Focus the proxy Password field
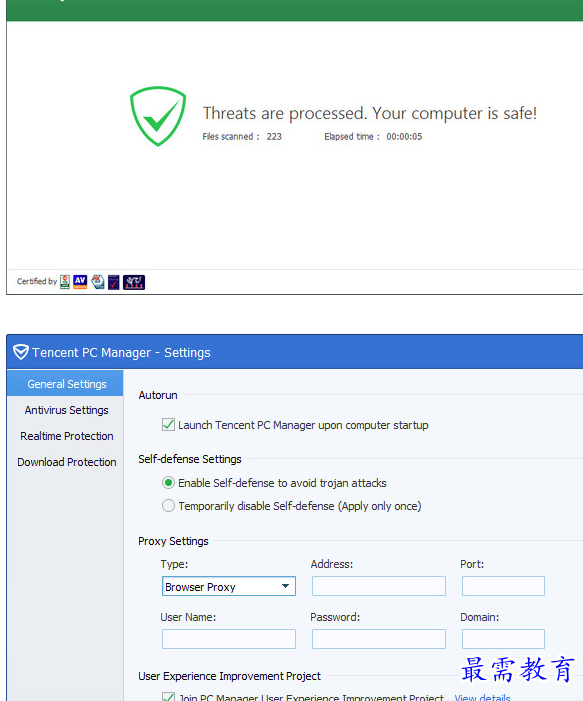Screen dimensions: 583x701 coord(379,639)
